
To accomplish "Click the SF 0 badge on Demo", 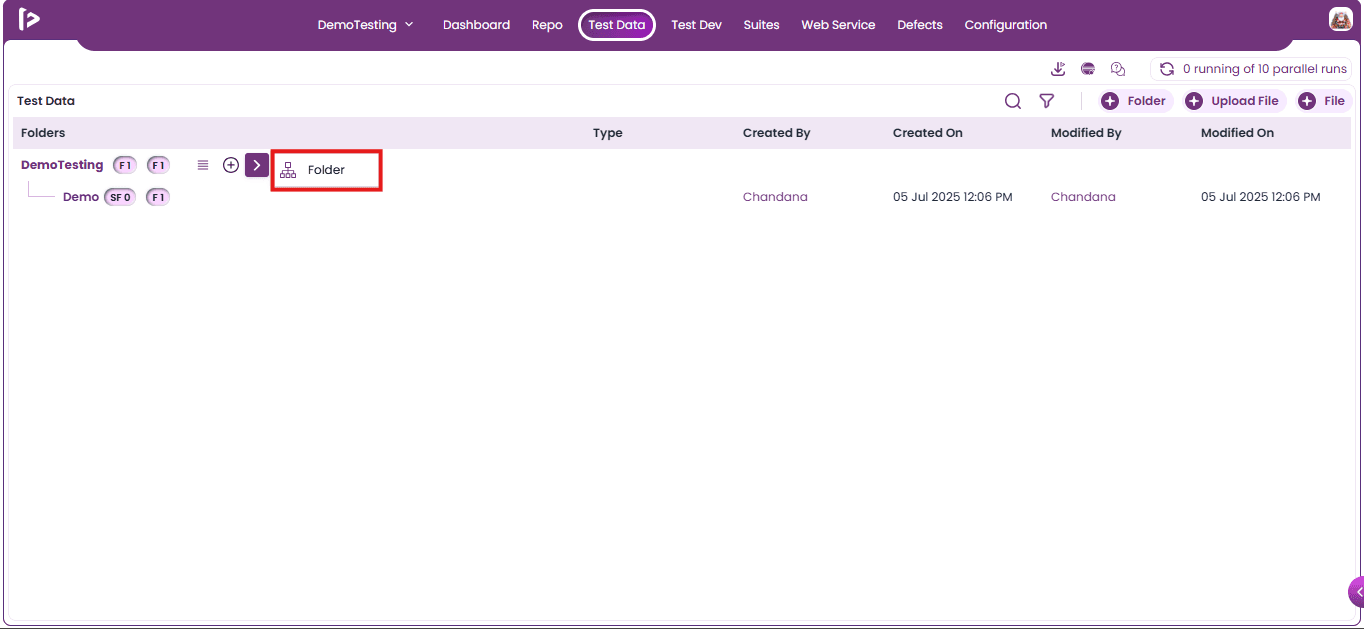I will tap(120, 197).
